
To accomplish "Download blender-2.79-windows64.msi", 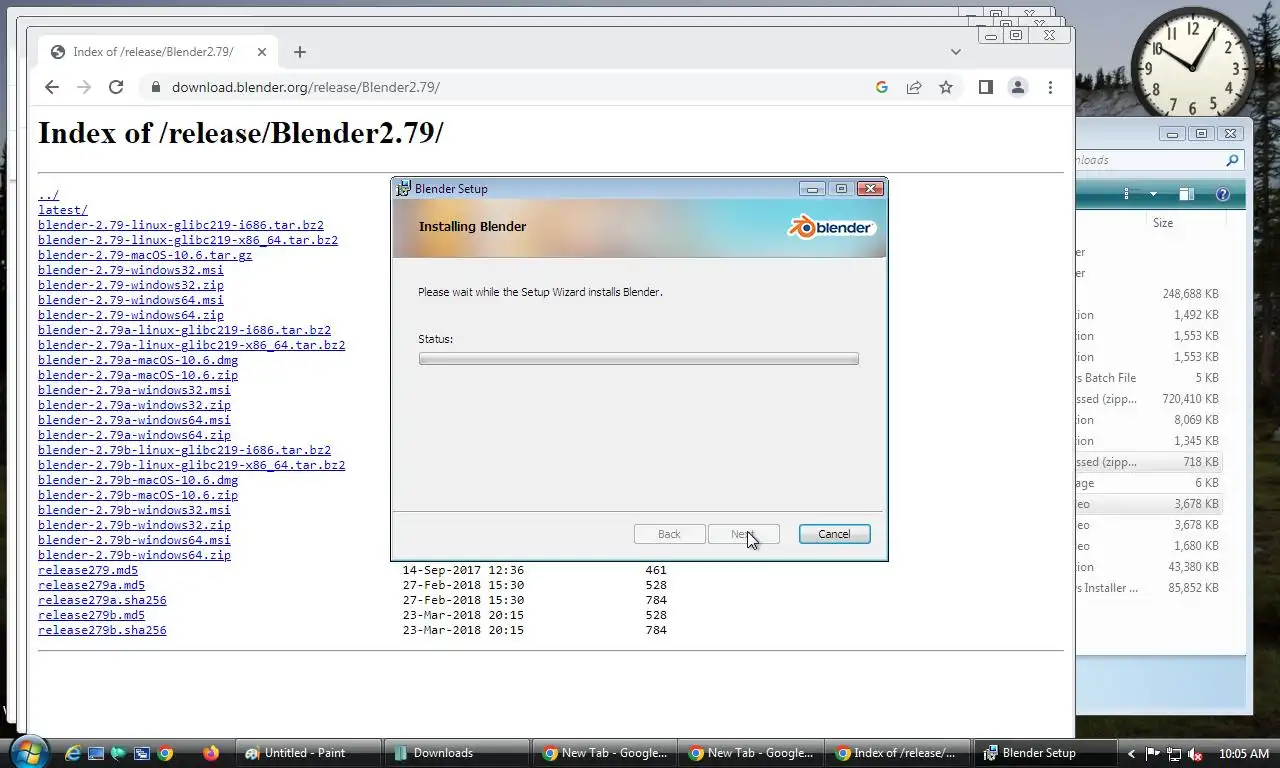I will 131,300.
